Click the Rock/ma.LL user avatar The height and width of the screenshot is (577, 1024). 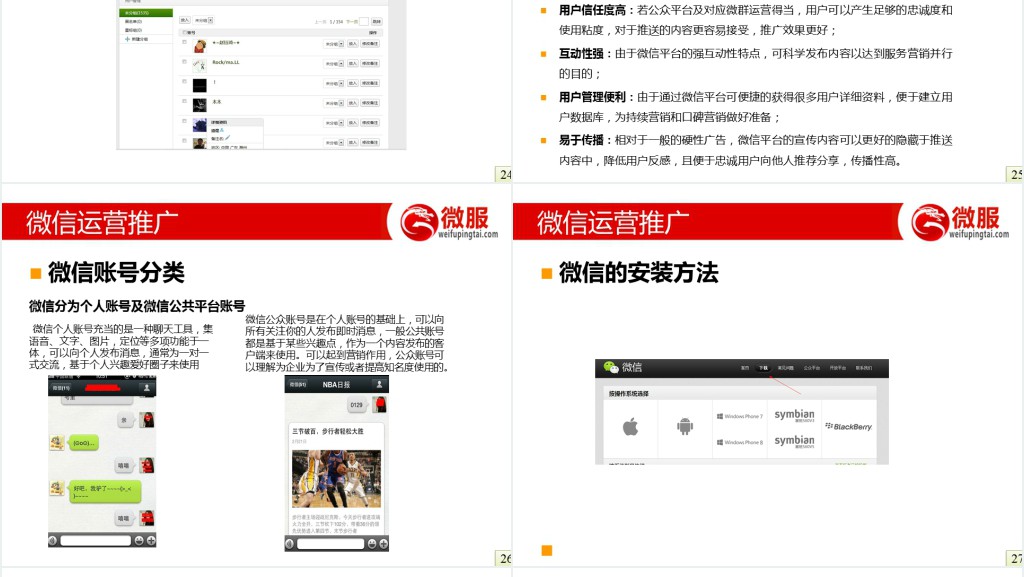(x=199, y=65)
